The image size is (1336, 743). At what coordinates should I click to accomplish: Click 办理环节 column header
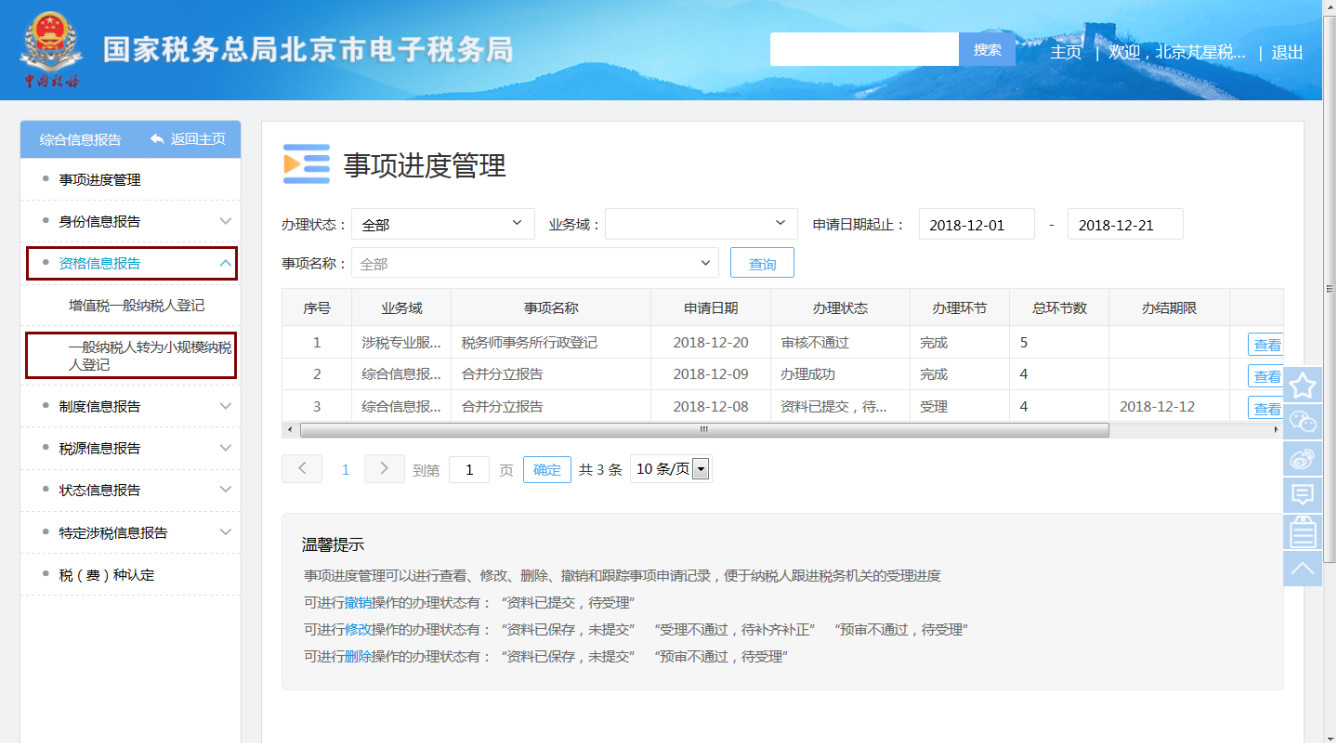[959, 308]
